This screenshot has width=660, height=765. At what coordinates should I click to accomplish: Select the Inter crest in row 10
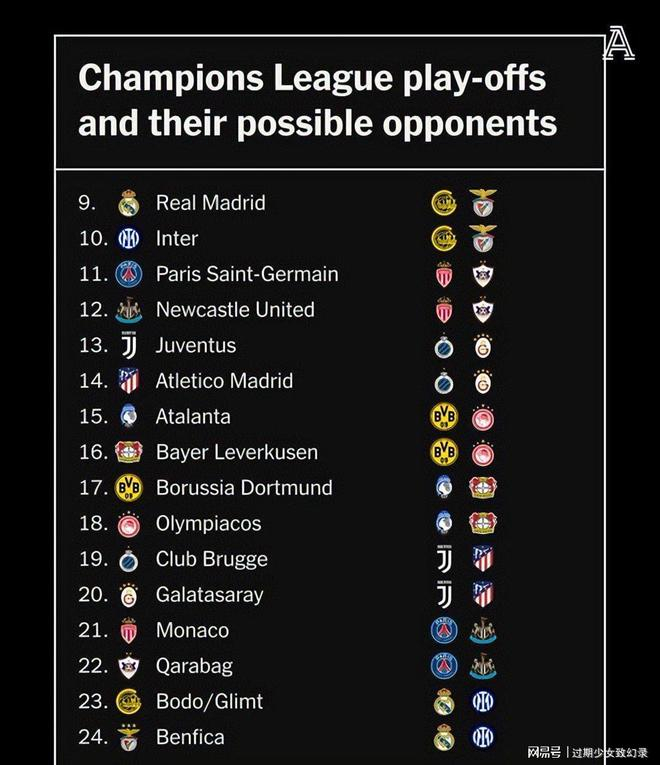[x=128, y=239]
